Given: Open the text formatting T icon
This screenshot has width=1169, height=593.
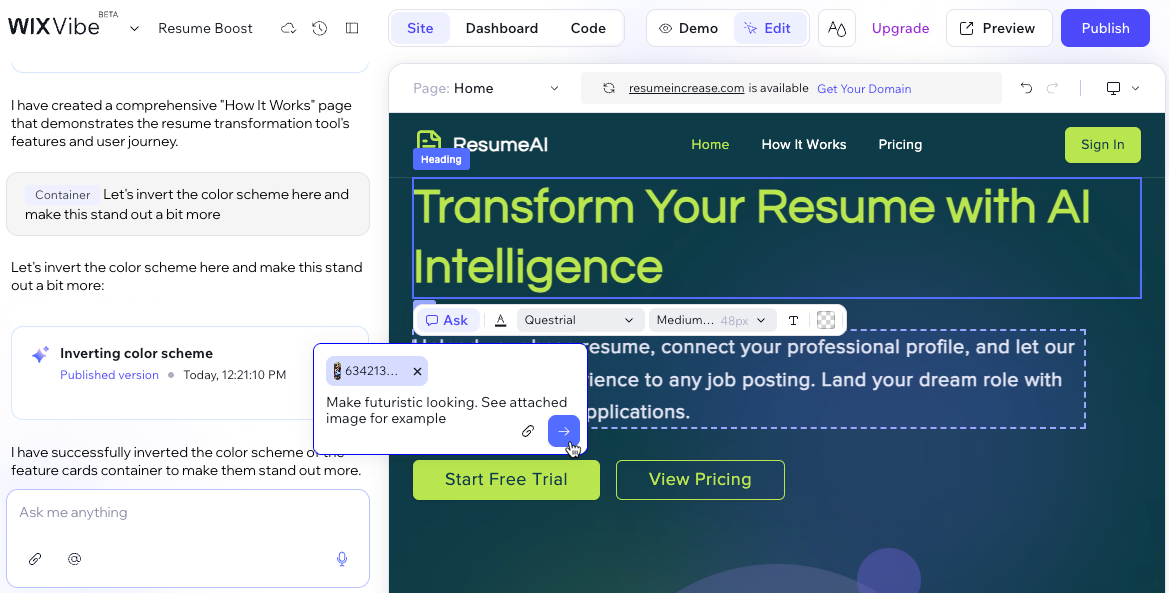Looking at the screenshot, I should click(793, 321).
